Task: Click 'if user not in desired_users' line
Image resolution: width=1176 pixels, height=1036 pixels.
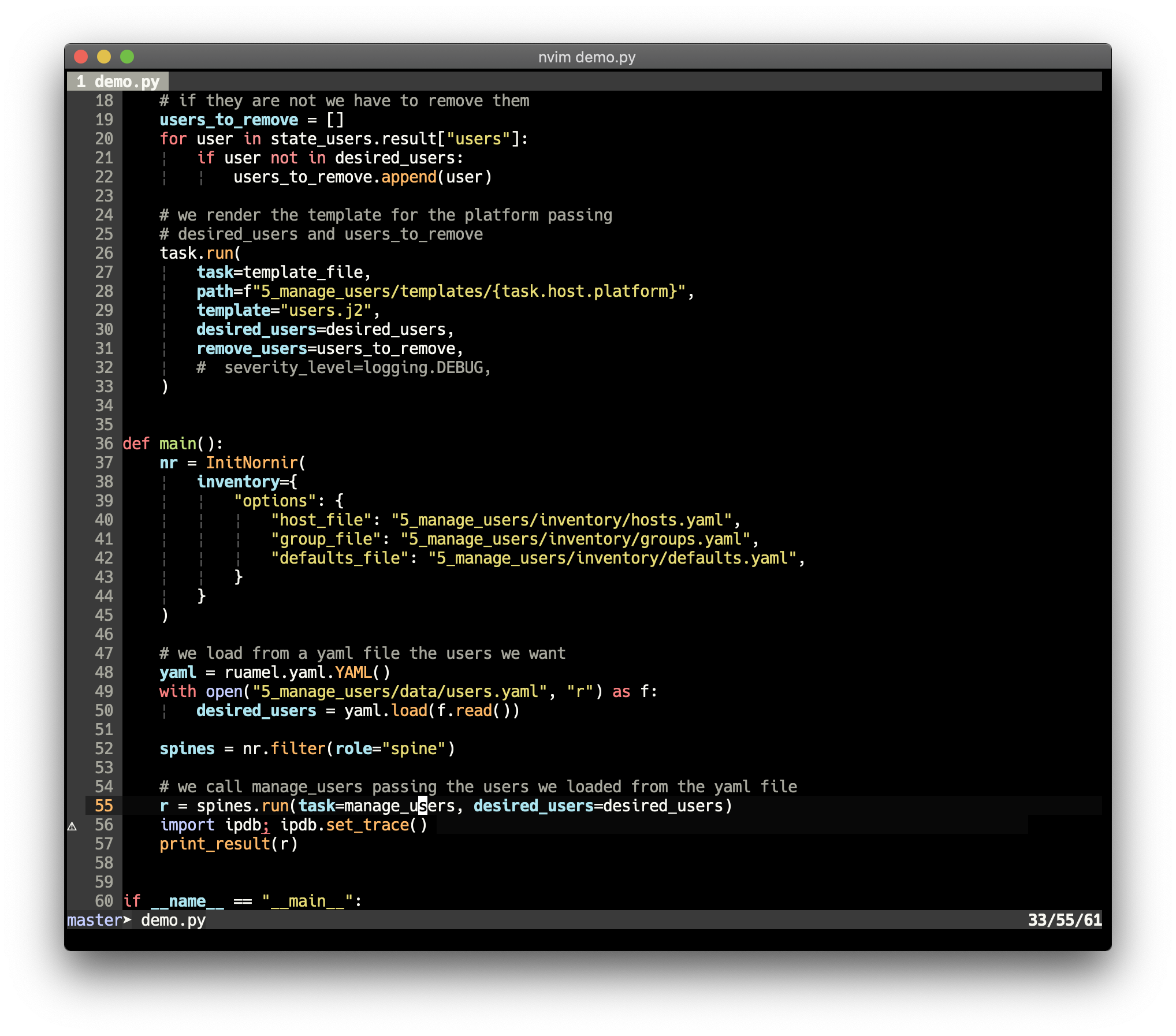Action: 330,158
